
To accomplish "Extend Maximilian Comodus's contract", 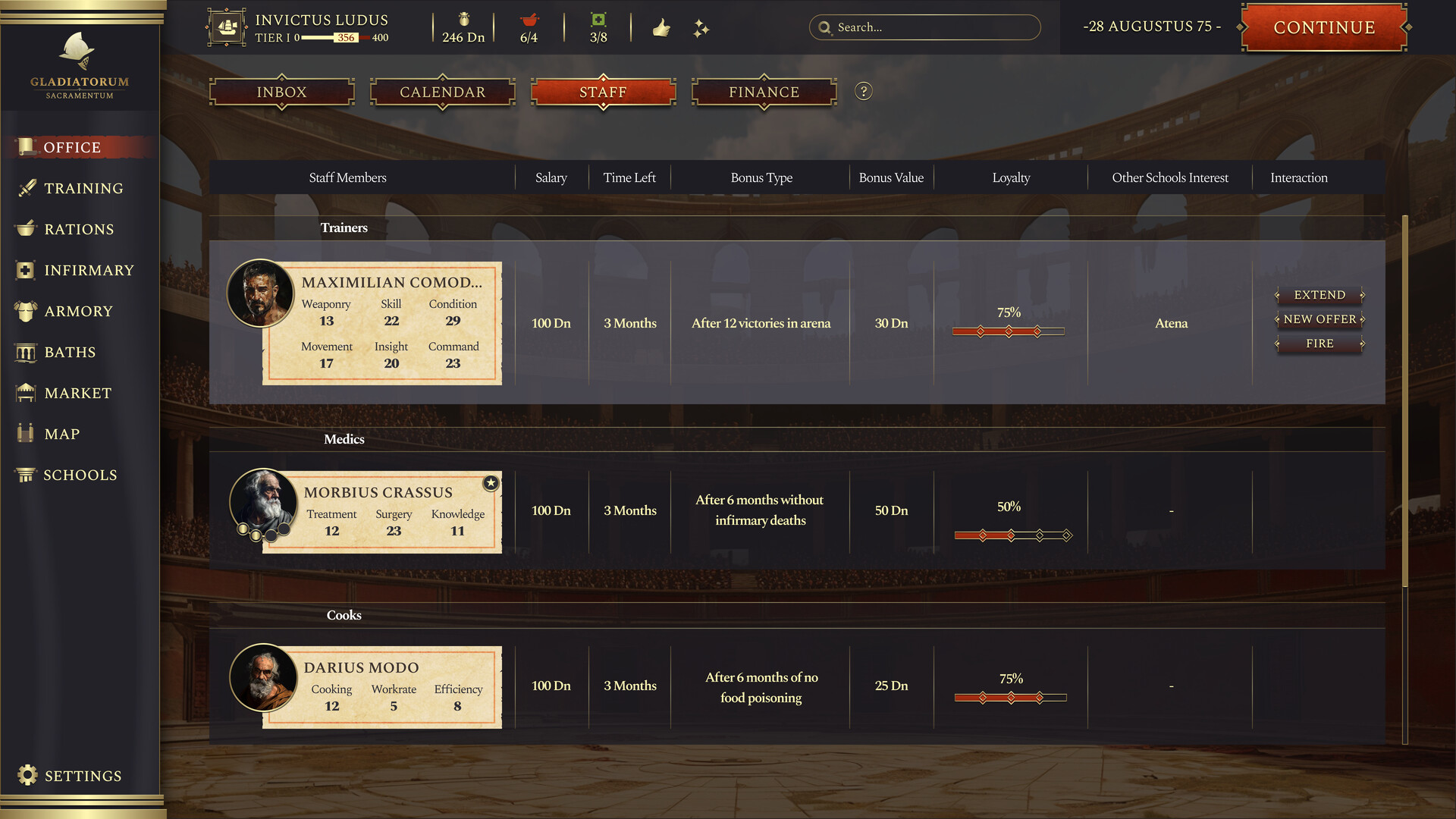I will pos(1319,295).
